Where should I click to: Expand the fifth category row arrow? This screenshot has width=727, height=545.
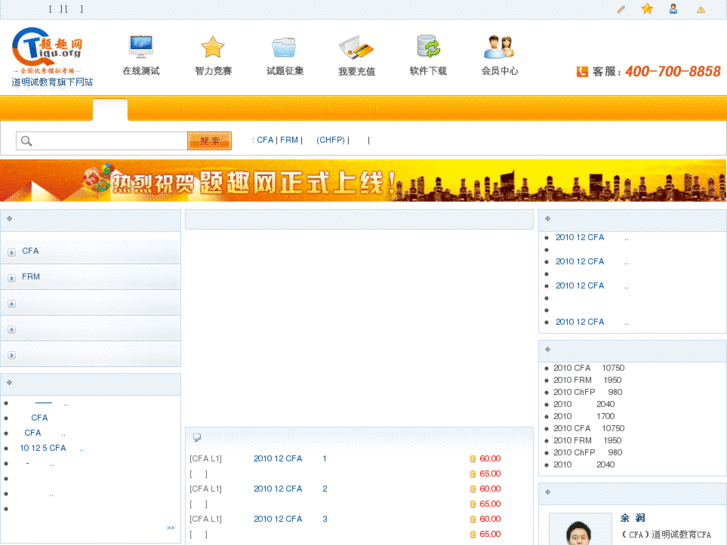(x=12, y=355)
